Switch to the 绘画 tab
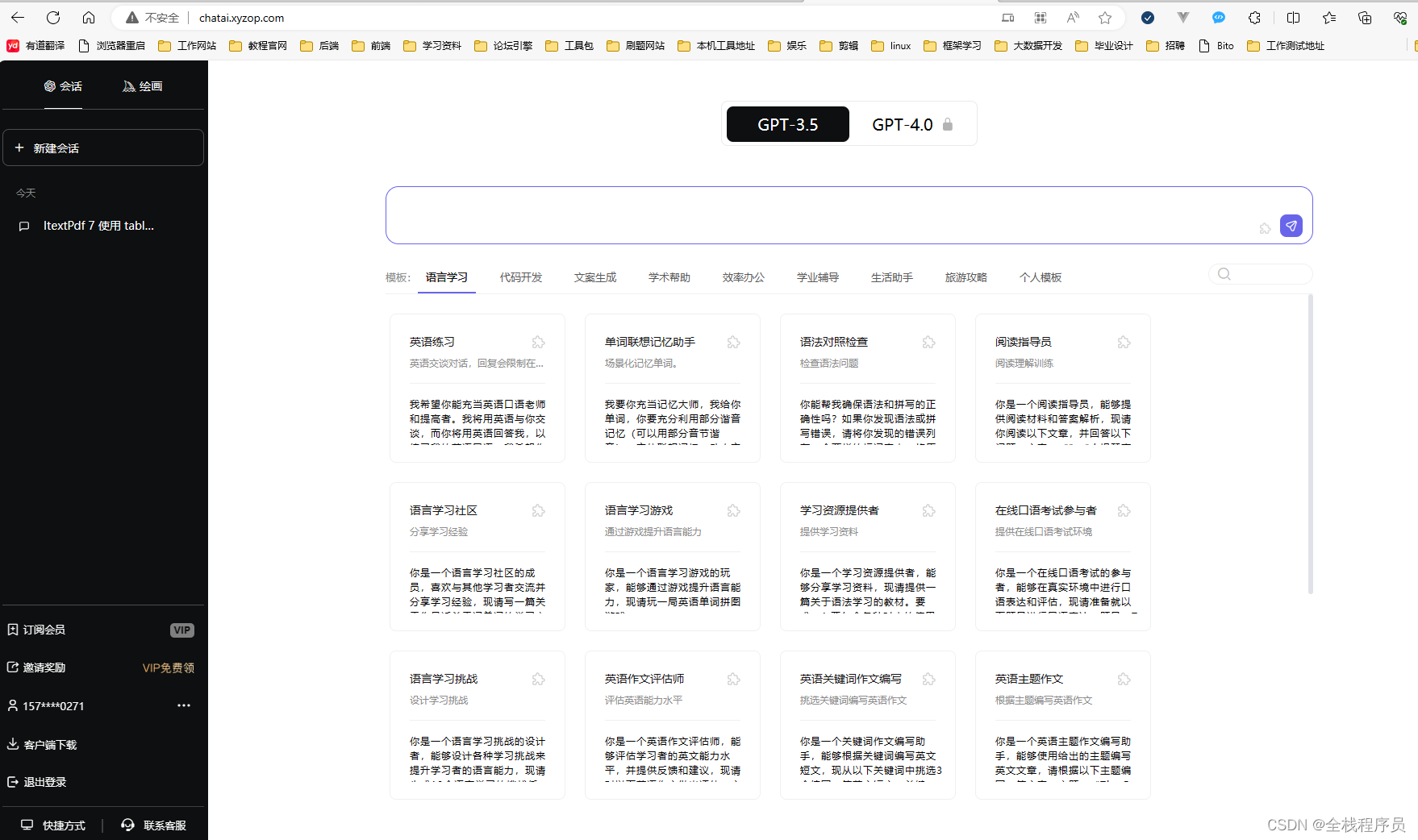The image size is (1418, 840). coord(143,86)
